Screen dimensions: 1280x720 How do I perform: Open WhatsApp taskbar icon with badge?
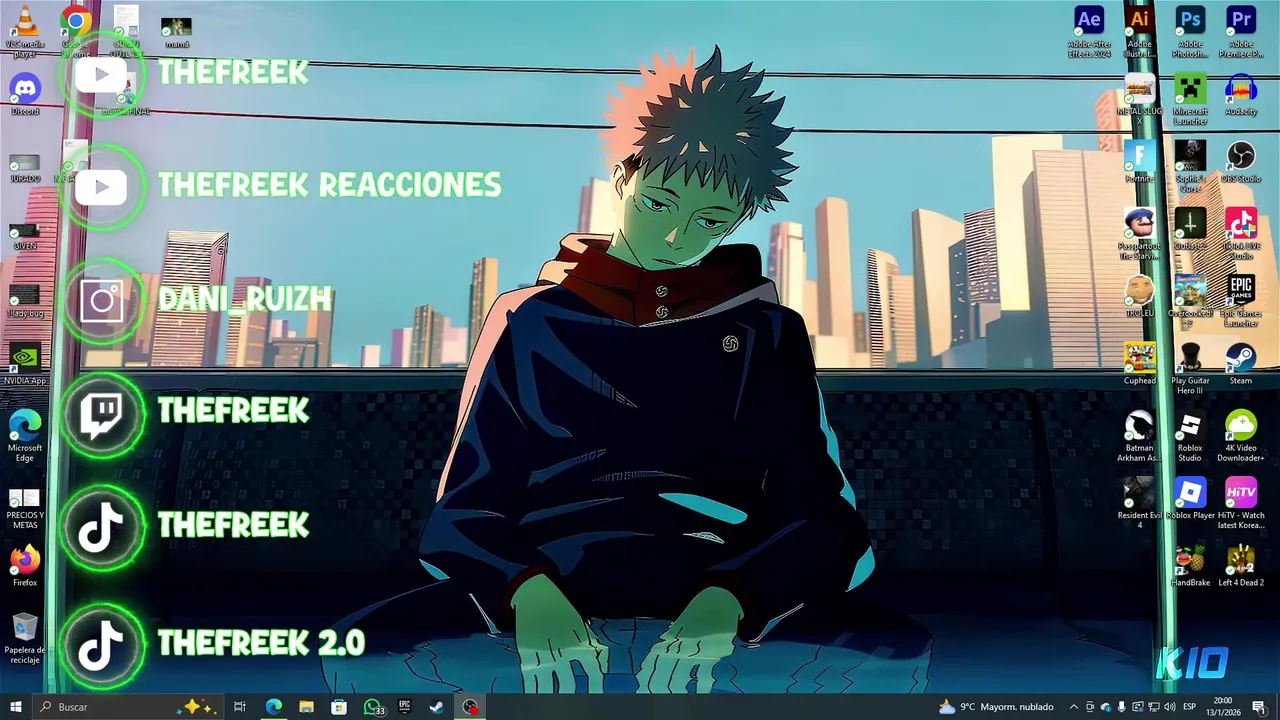[x=373, y=707]
